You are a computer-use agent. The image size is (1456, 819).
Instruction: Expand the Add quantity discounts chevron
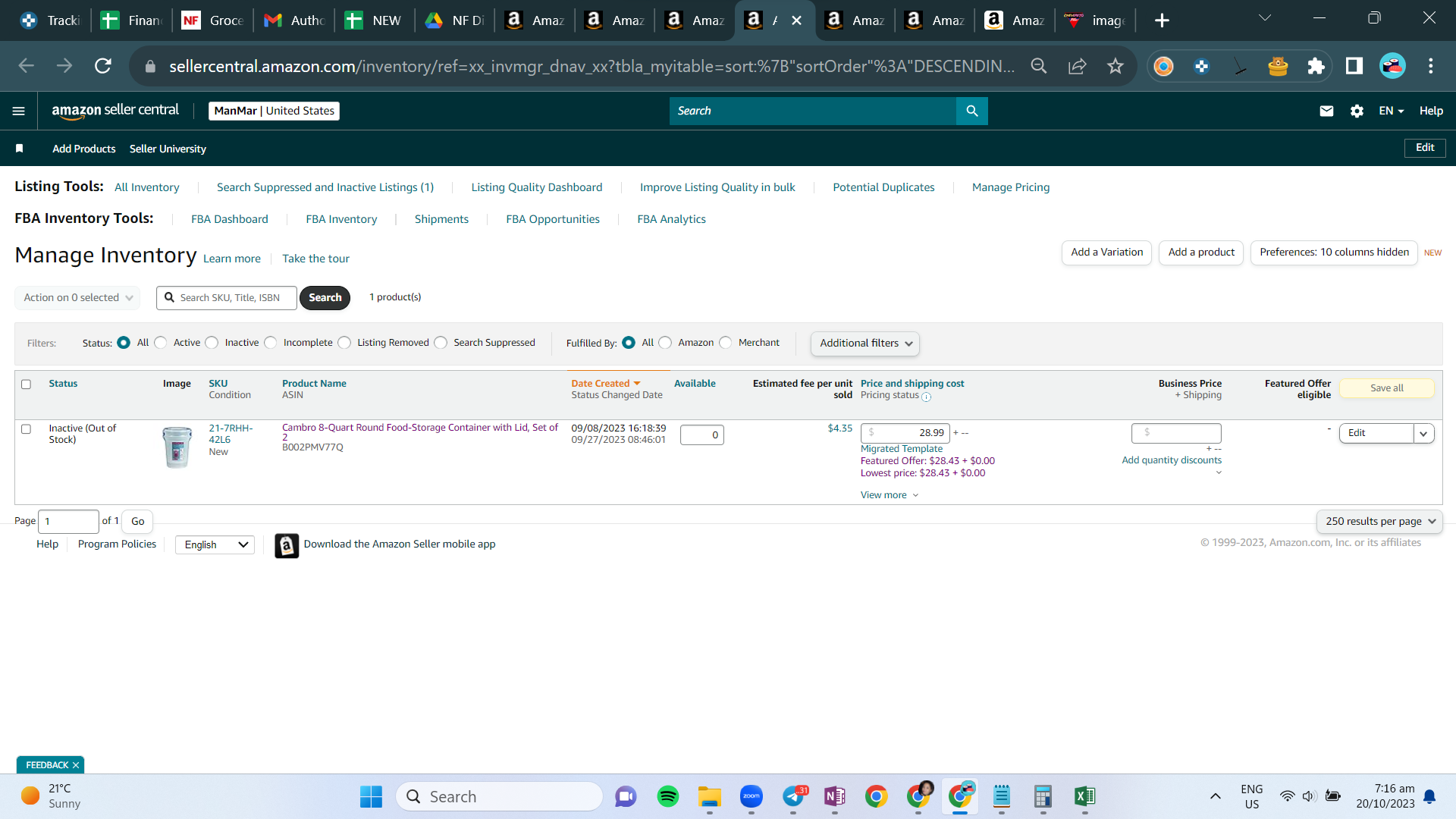point(1219,472)
